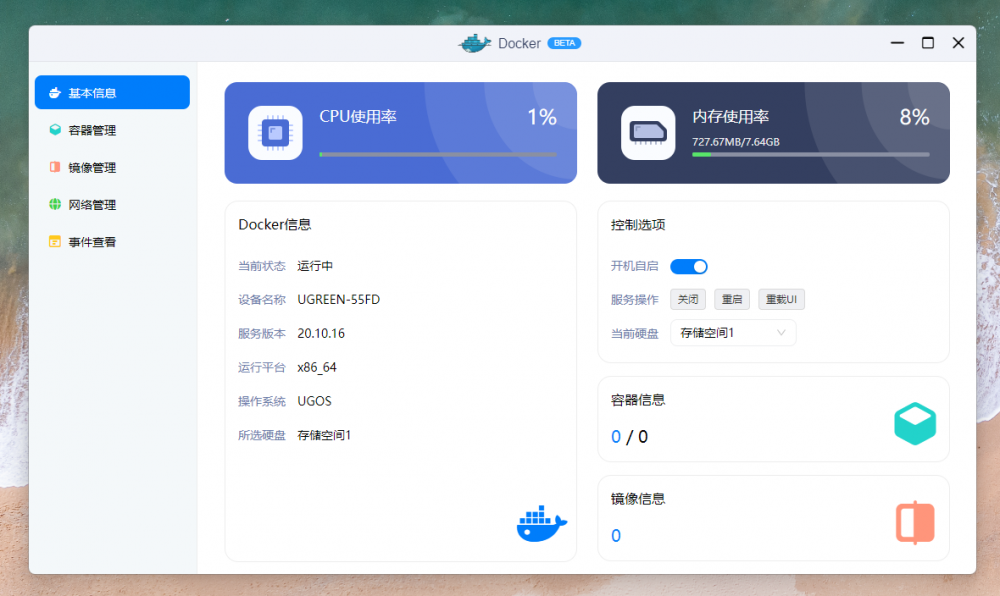Click the chevron arrow of 存储空间1 dropdown
The height and width of the screenshot is (596, 1000).
781,333
